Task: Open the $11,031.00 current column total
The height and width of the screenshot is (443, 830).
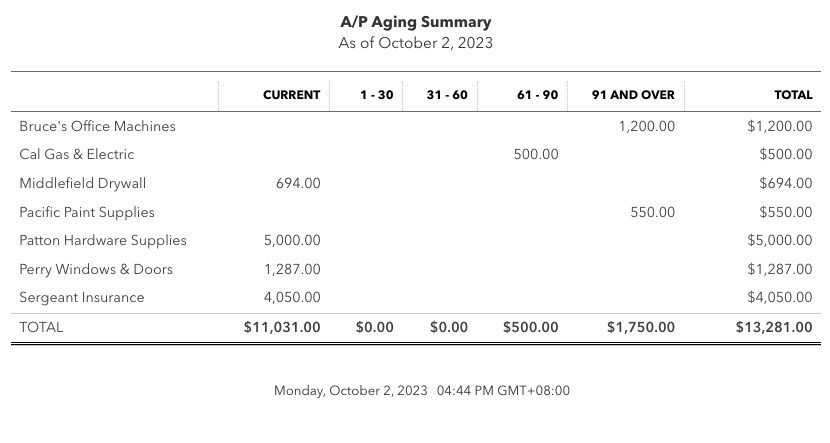Action: (x=282, y=327)
